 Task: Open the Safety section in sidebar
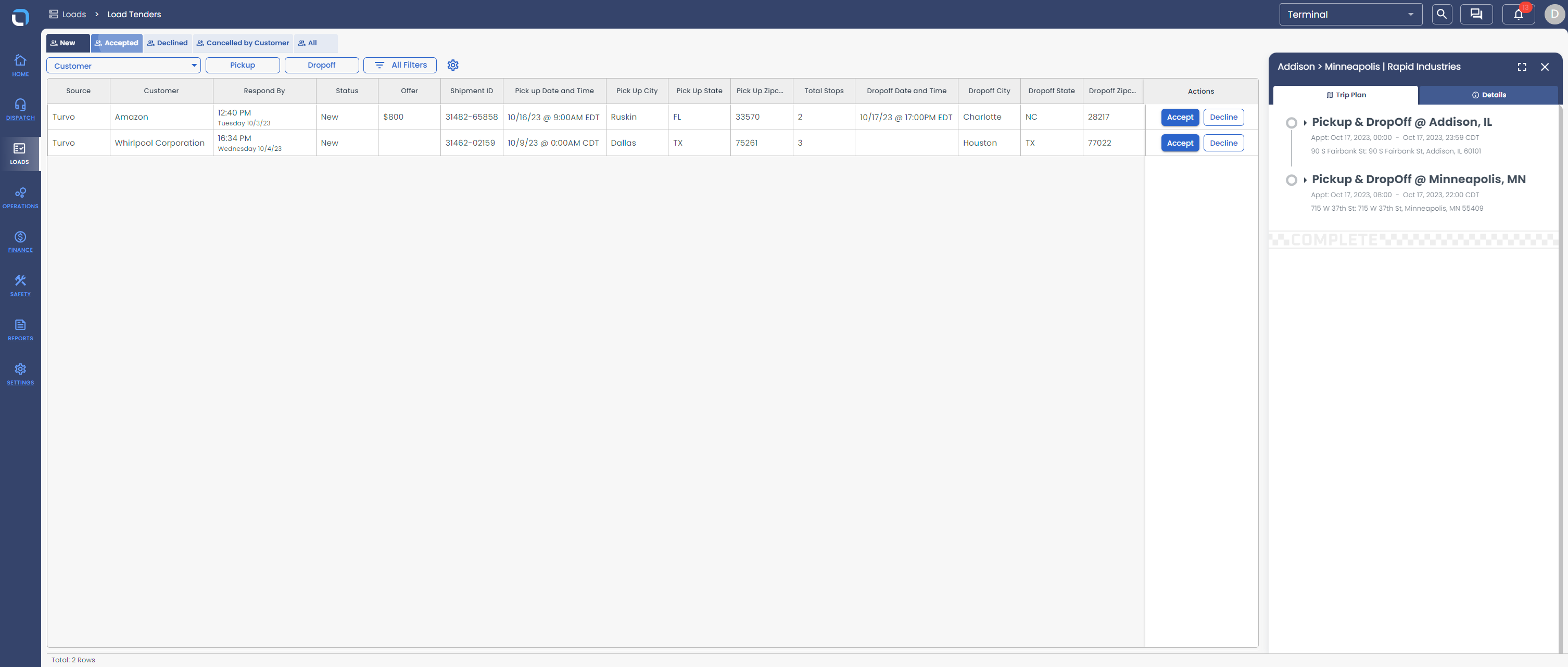point(20,286)
